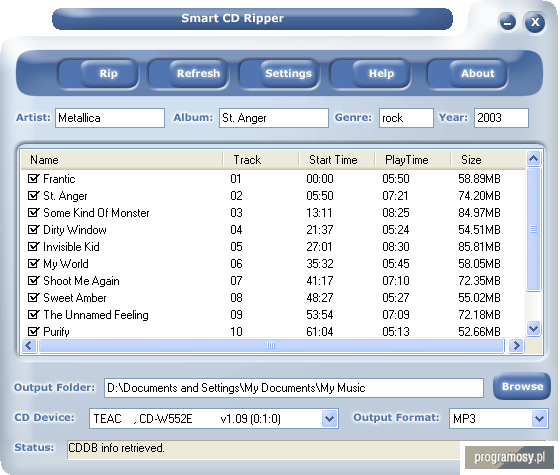
Task: Click the horizontal scroll right arrow
Action: coord(516,345)
